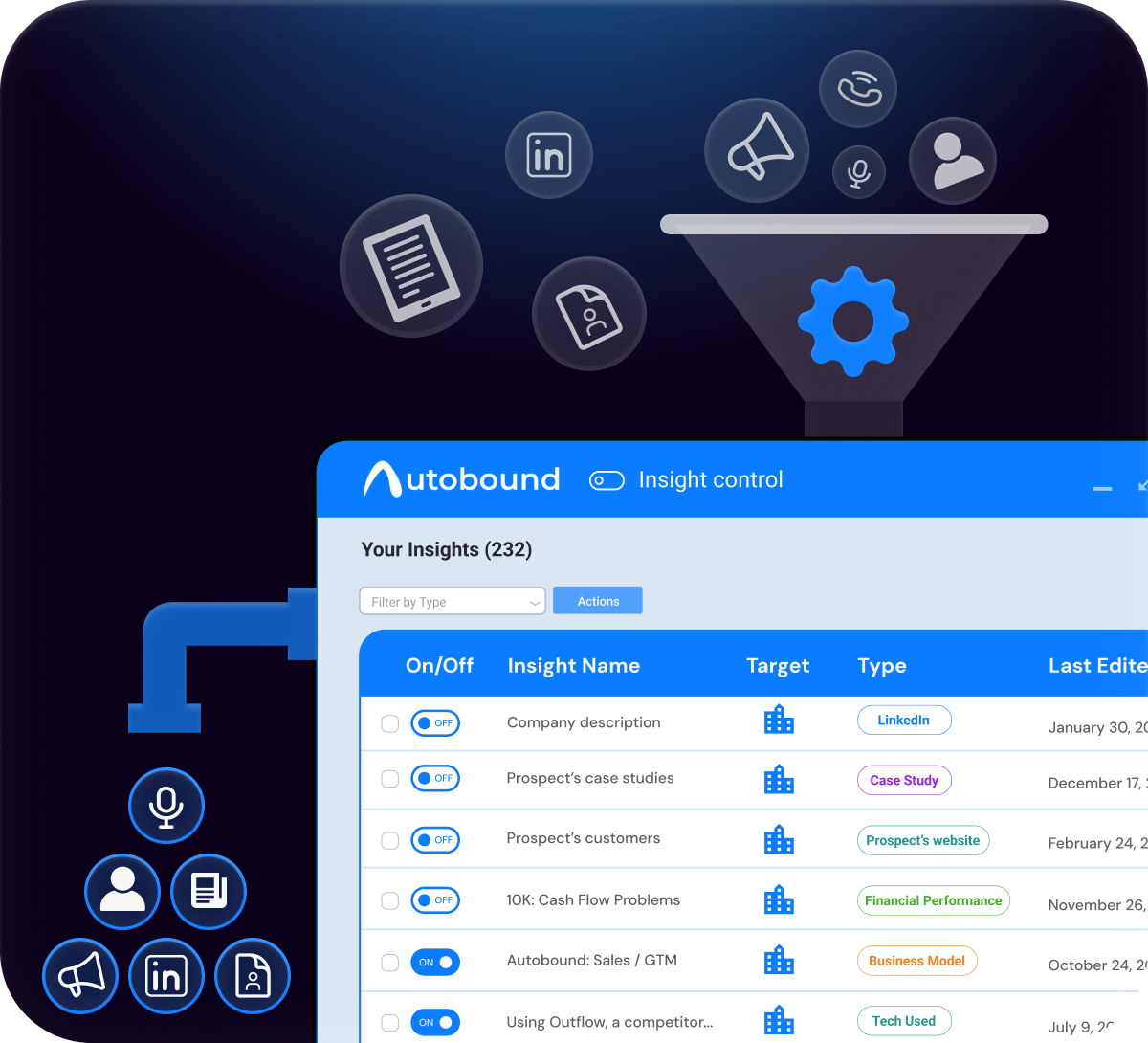
Task: Click the LinkedIn type tag
Action: [904, 720]
